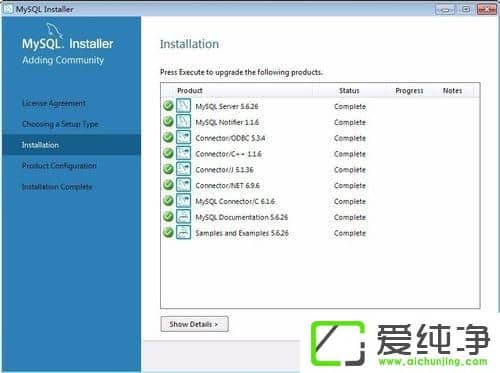This screenshot has height=373, width=500.
Task: Click the MySQL Connector/C 6.1.6 product icon
Action: [183, 201]
